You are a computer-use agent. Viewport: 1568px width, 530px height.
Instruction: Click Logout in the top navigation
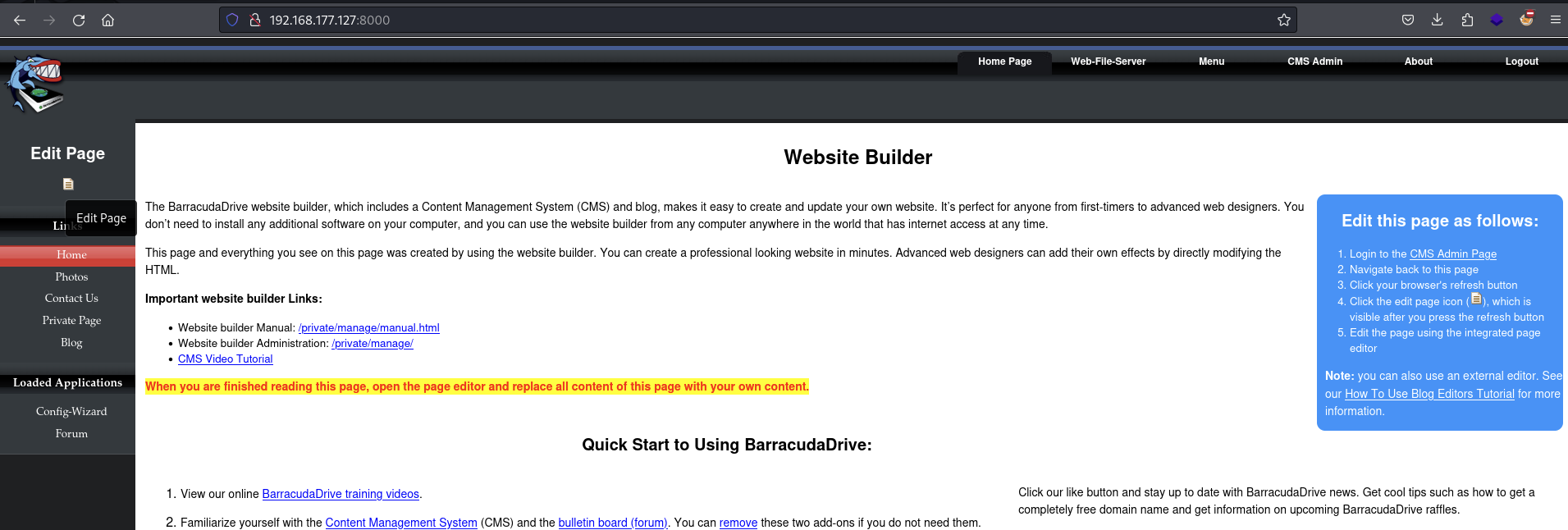coord(1521,62)
